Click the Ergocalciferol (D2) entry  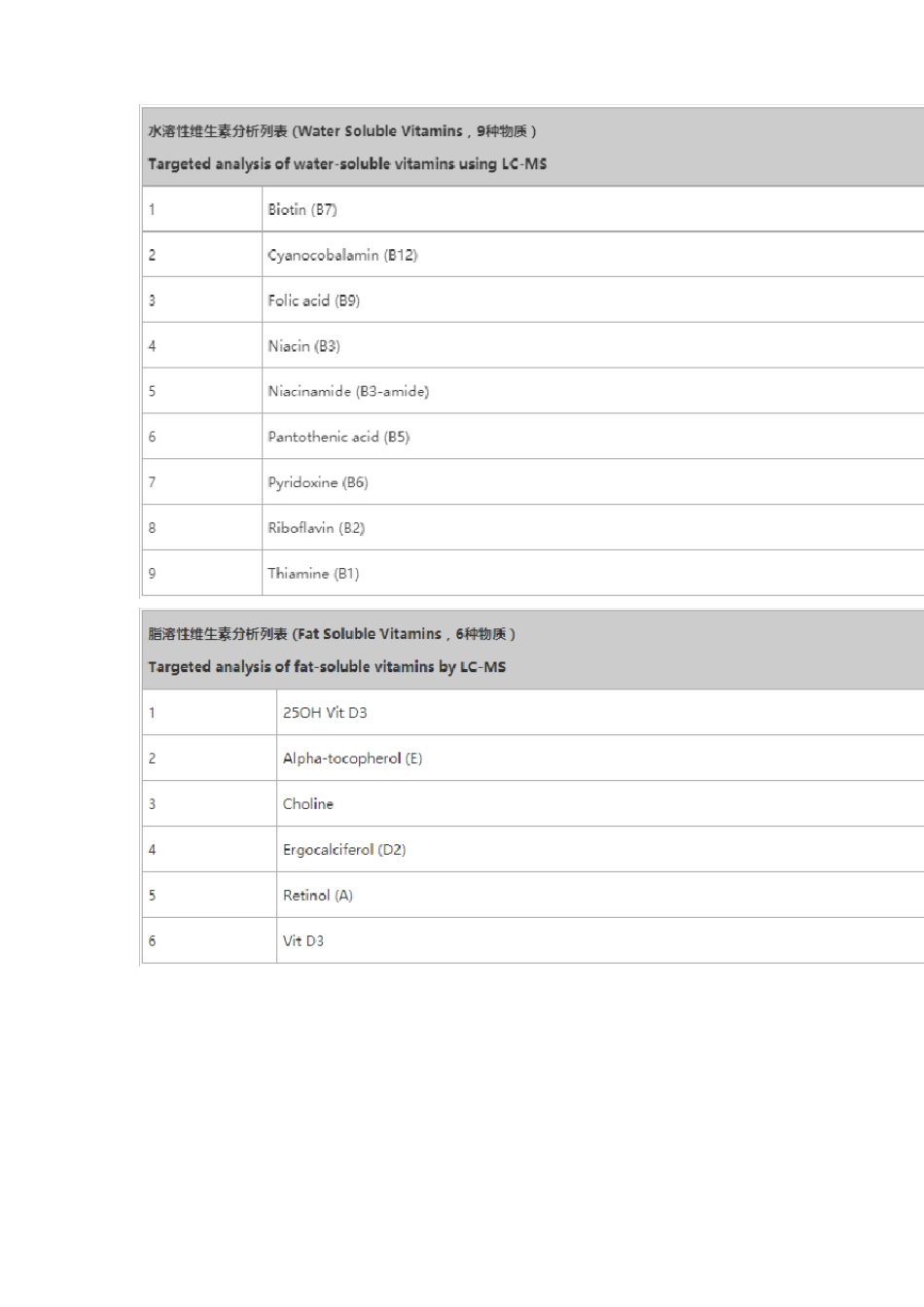[344, 850]
